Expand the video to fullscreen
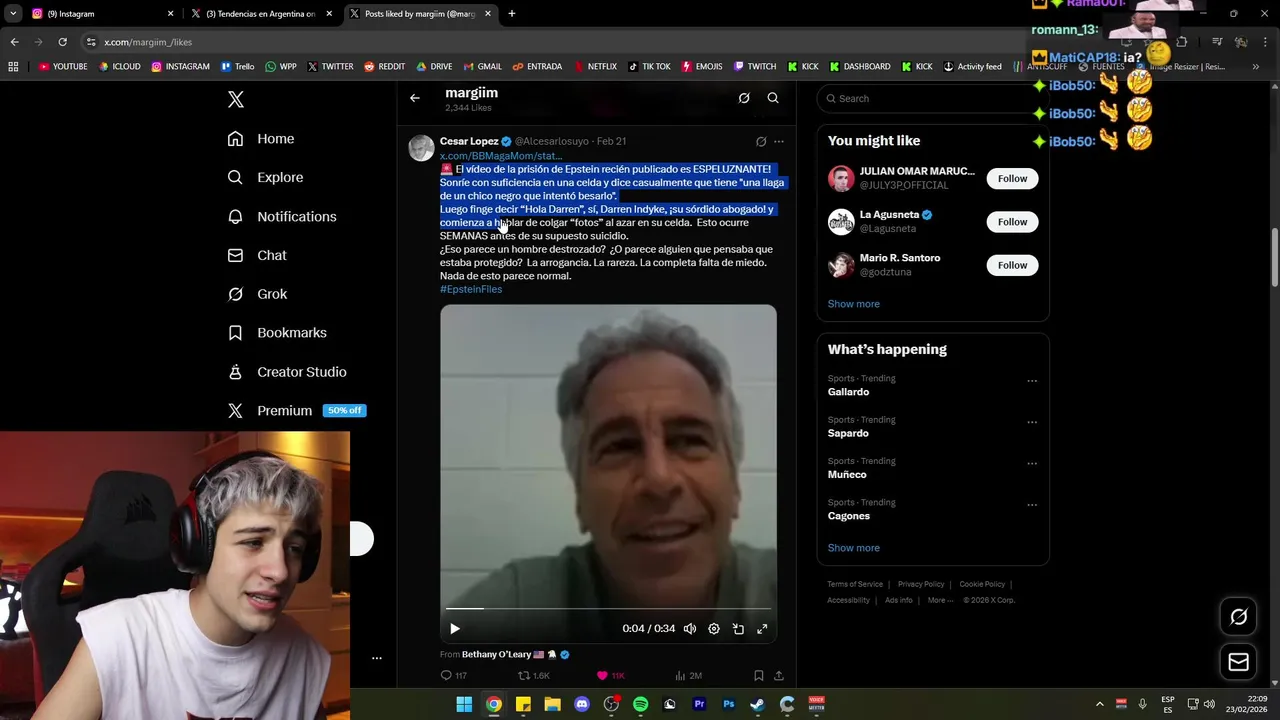 (762, 629)
